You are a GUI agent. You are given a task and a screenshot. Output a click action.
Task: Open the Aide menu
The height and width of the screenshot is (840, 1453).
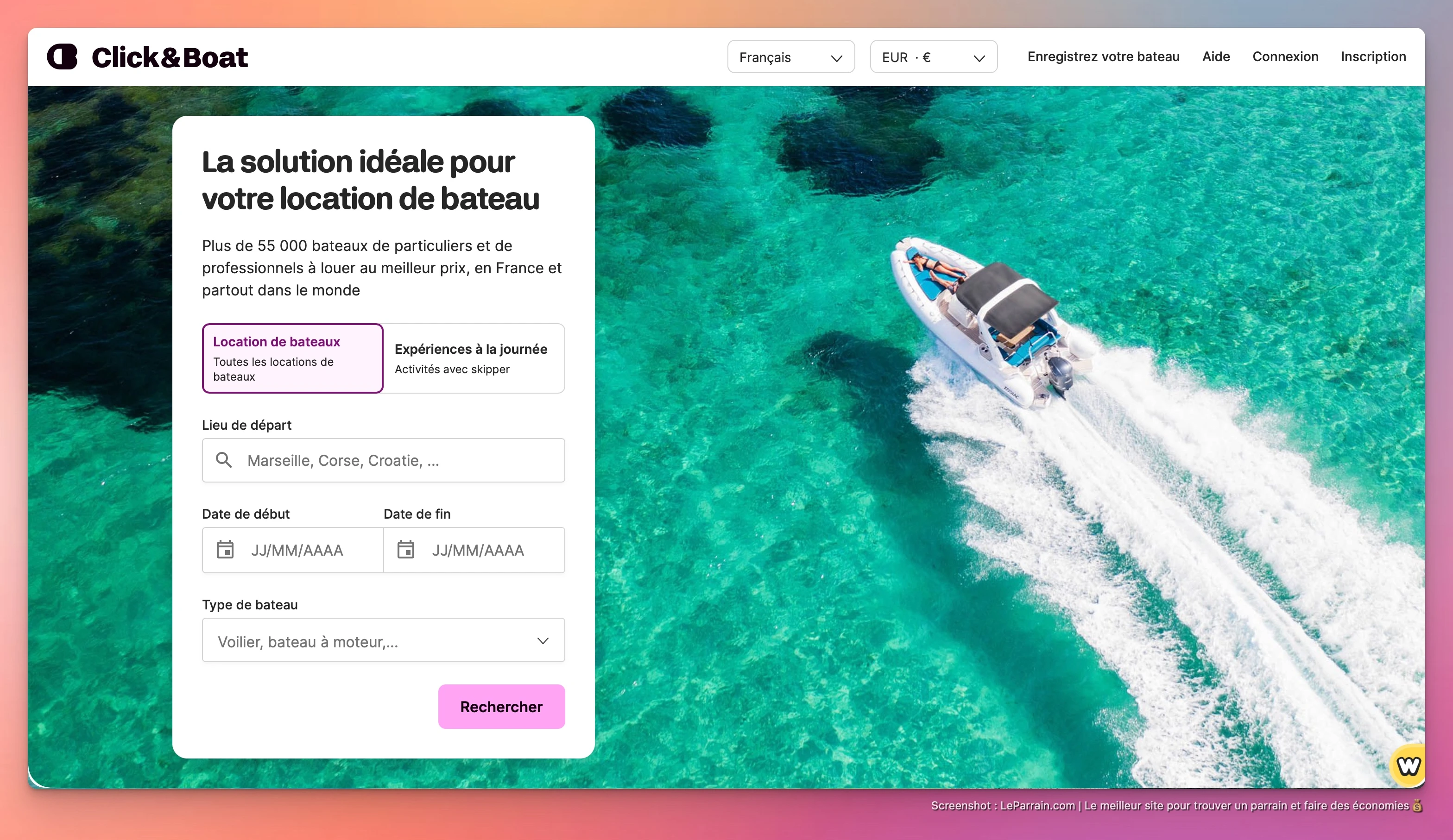(x=1215, y=56)
